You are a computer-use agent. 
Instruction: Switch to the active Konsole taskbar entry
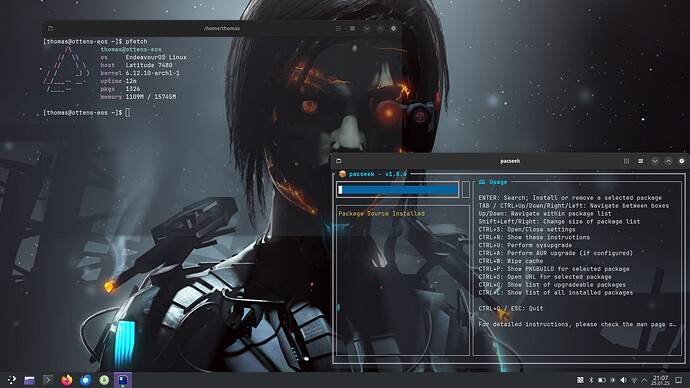click(x=123, y=380)
